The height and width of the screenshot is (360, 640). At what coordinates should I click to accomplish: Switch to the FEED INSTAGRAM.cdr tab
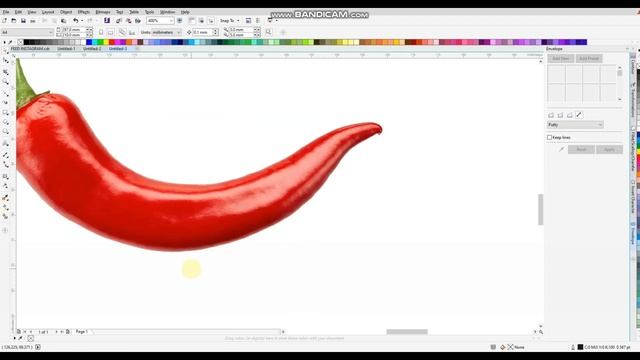coord(30,49)
